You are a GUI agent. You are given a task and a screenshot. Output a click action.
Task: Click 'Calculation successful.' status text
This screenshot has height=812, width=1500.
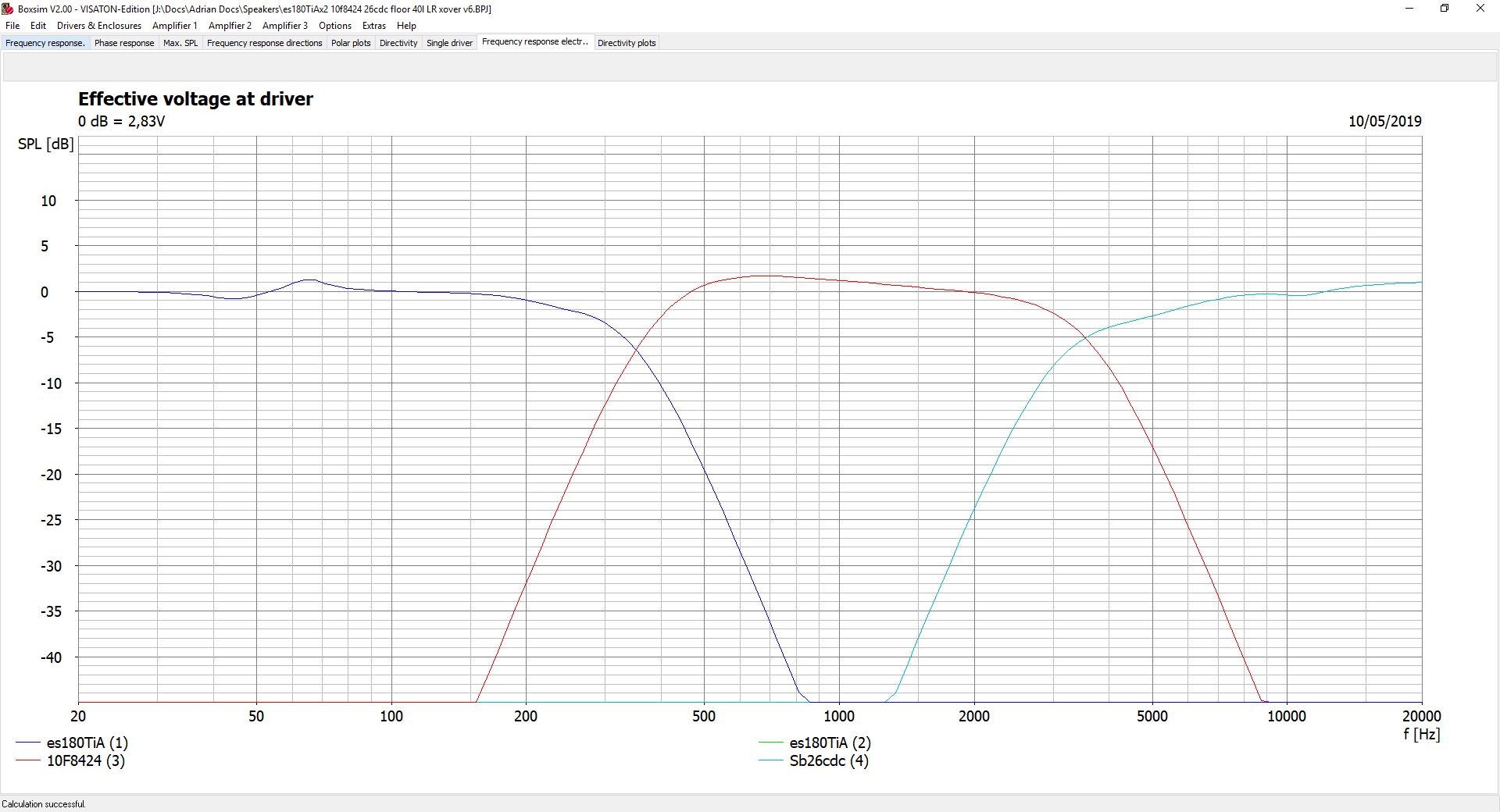point(44,804)
